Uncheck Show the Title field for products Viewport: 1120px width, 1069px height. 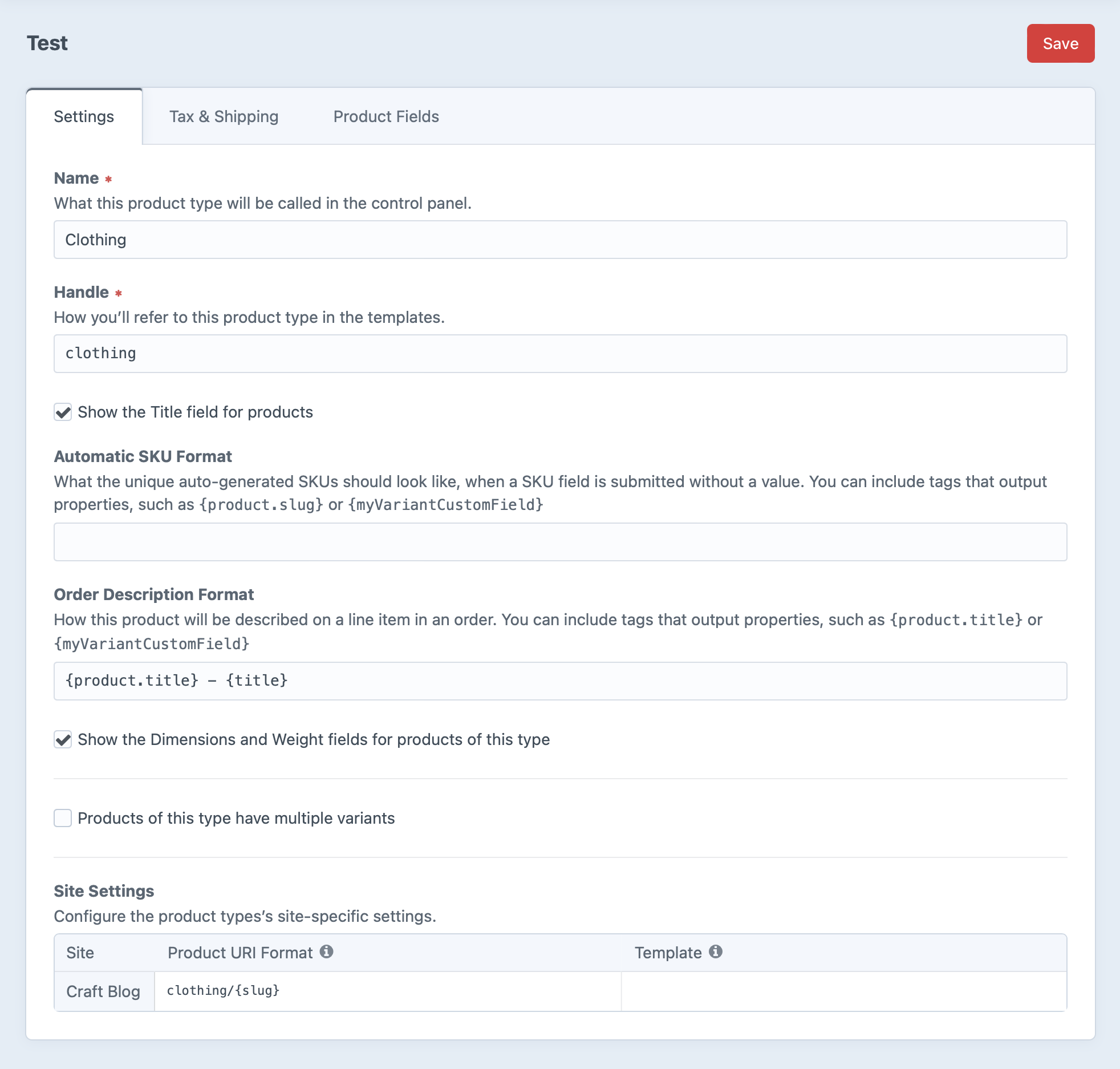(x=63, y=412)
